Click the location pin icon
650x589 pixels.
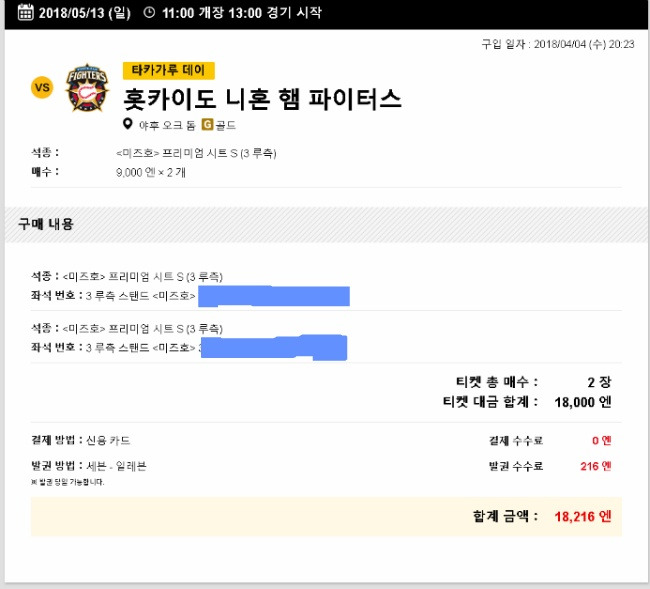[128, 124]
